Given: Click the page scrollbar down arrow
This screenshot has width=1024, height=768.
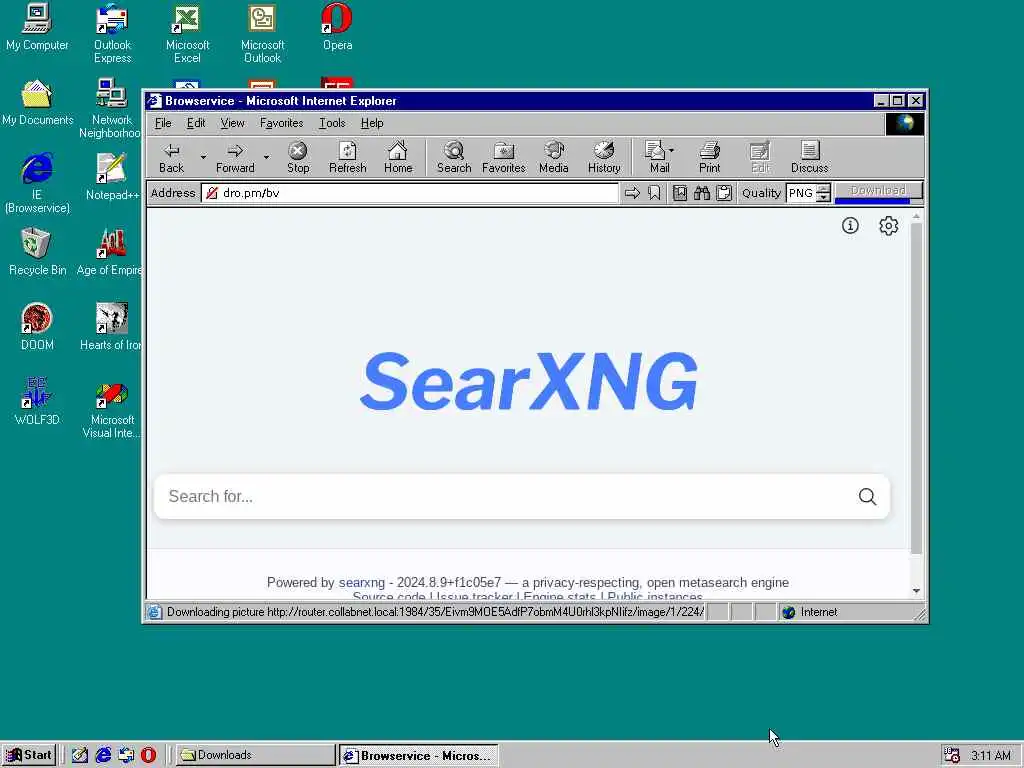Looking at the screenshot, I should pos(916,590).
